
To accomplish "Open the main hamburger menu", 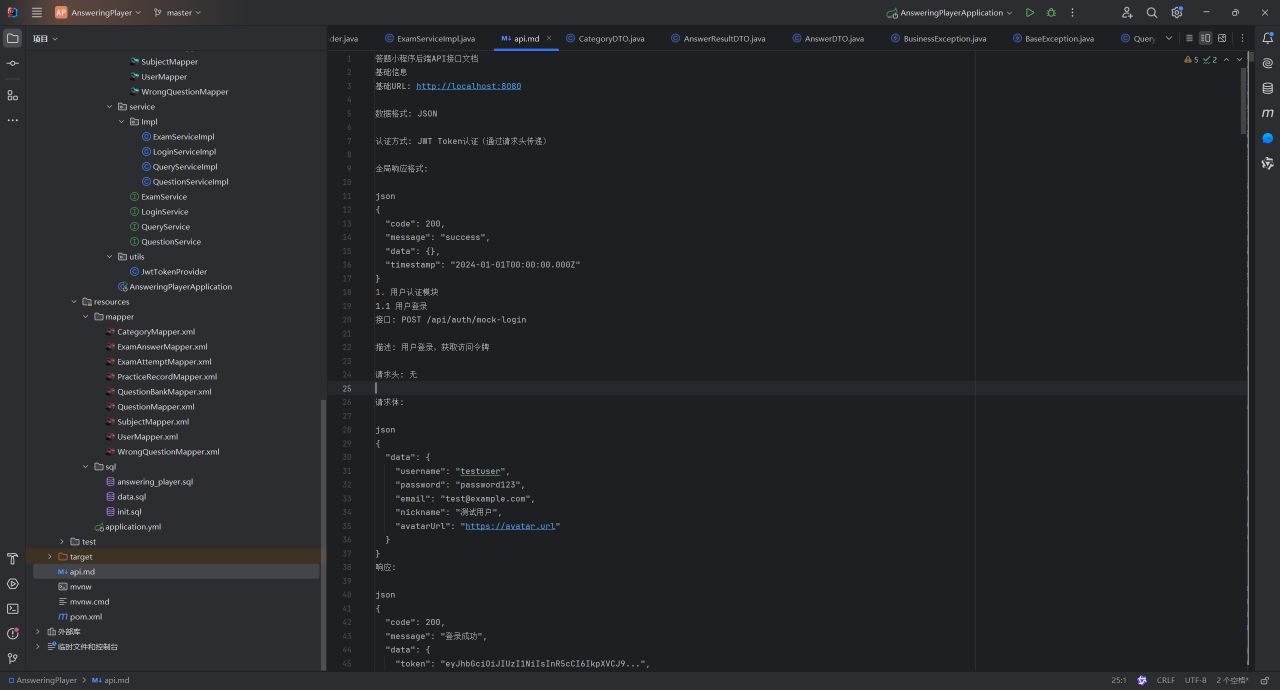I will [37, 13].
